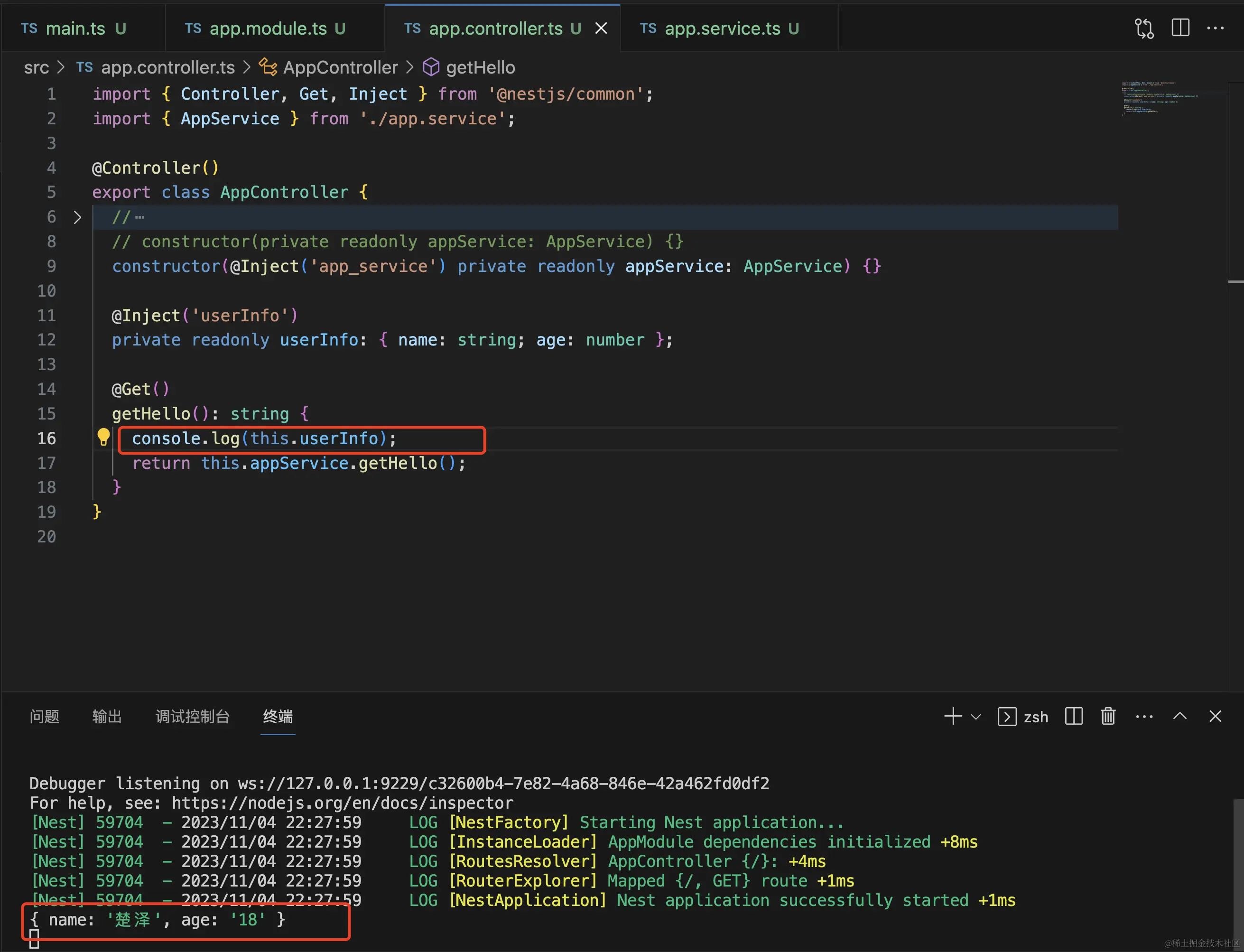This screenshot has height=952, width=1244.
Task: Kill terminal with trash icon
Action: 1108,716
